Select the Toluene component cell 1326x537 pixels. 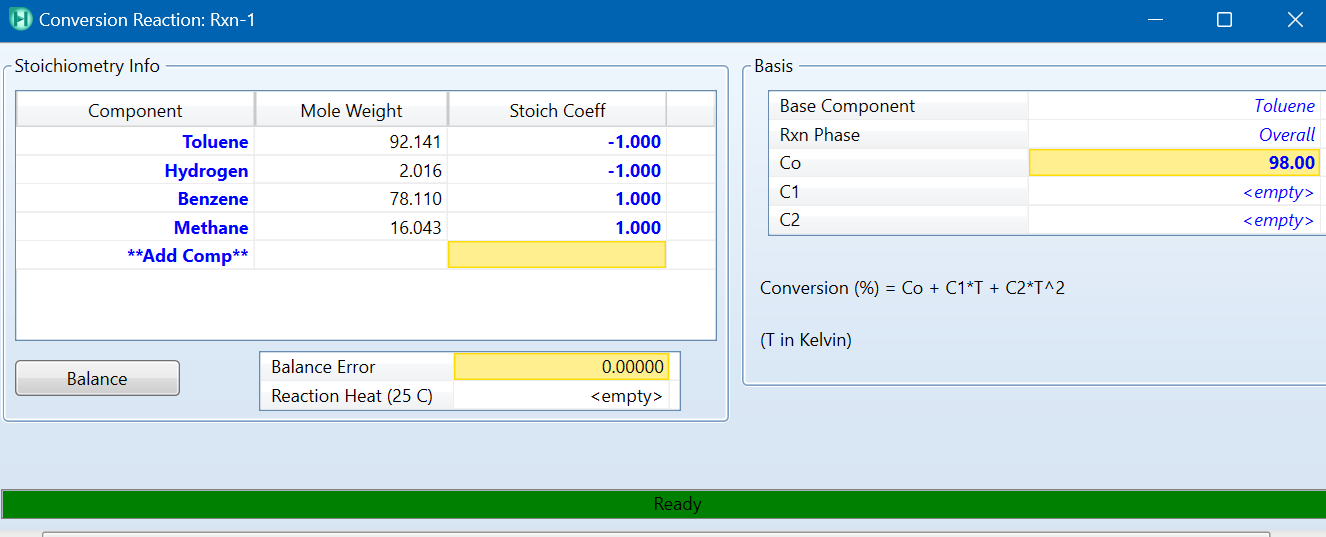(x=136, y=142)
